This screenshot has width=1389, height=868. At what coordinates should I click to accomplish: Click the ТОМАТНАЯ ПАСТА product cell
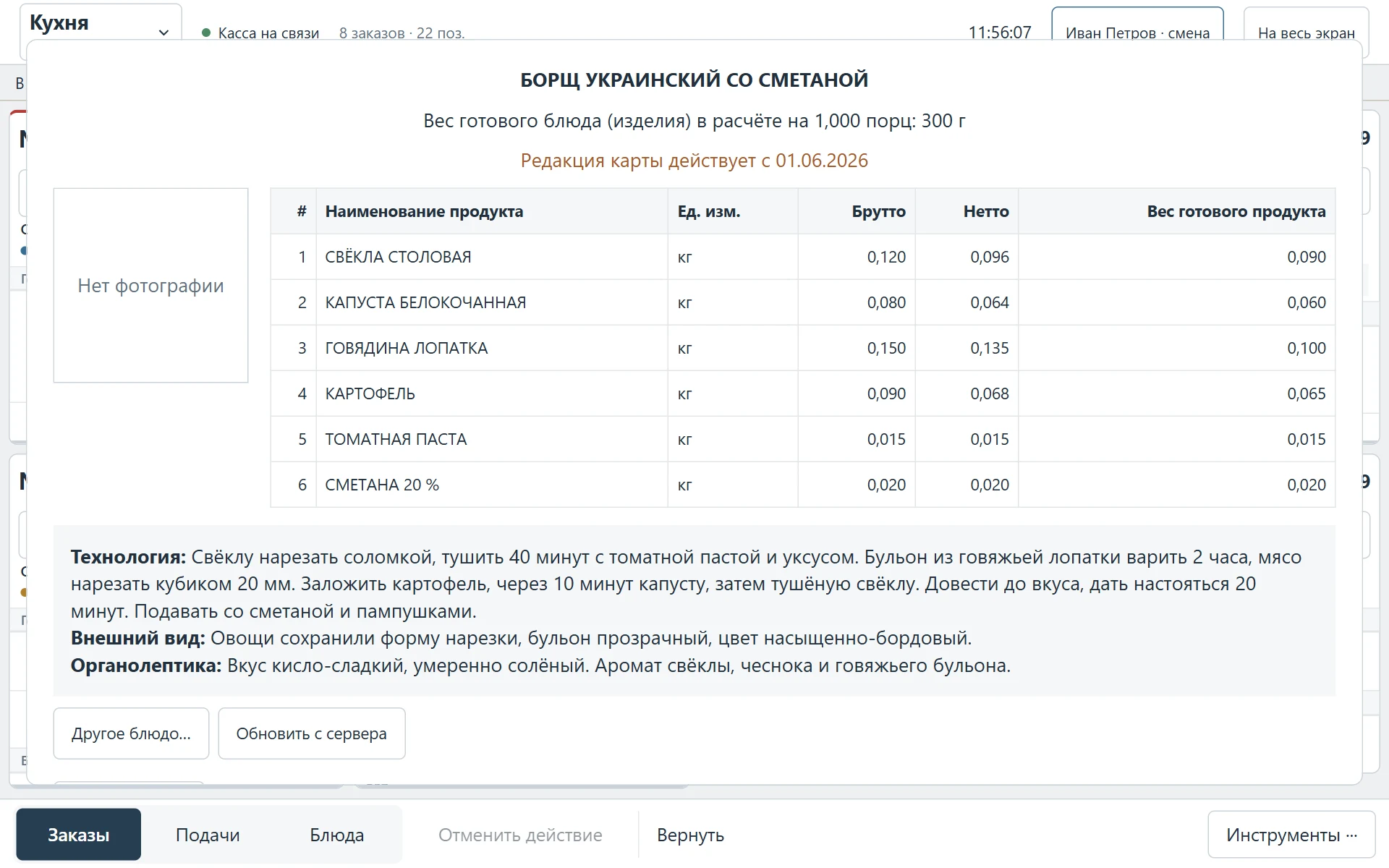[x=491, y=439]
